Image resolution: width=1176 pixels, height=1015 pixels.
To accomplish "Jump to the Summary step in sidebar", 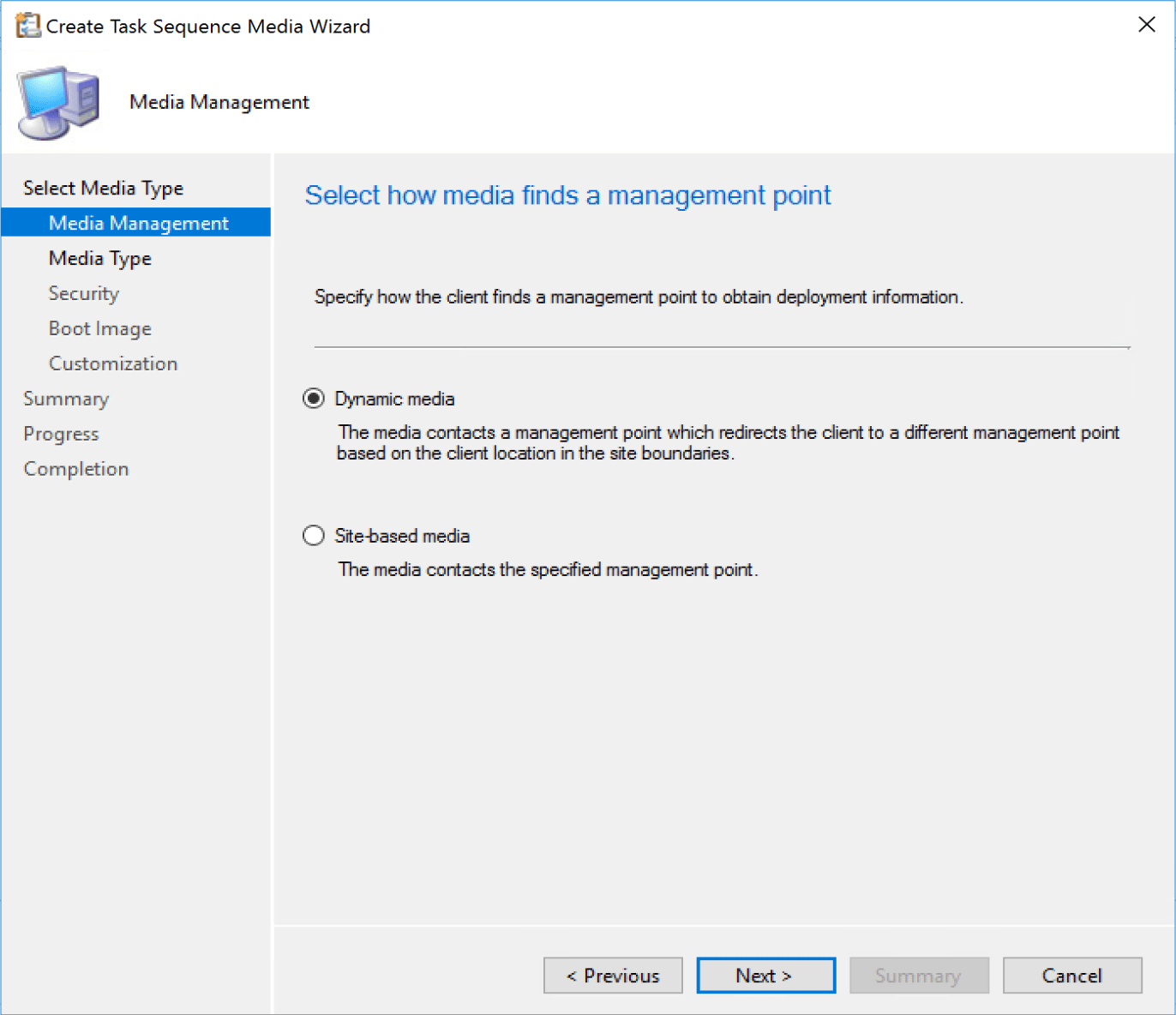I will click(66, 399).
